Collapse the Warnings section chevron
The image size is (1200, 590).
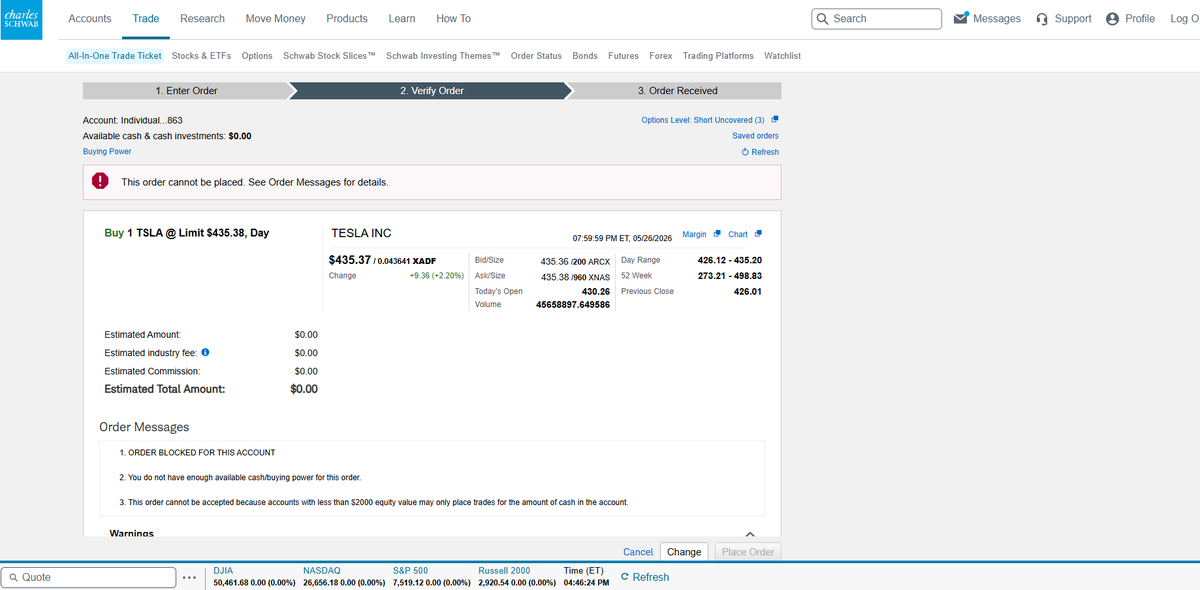750,534
